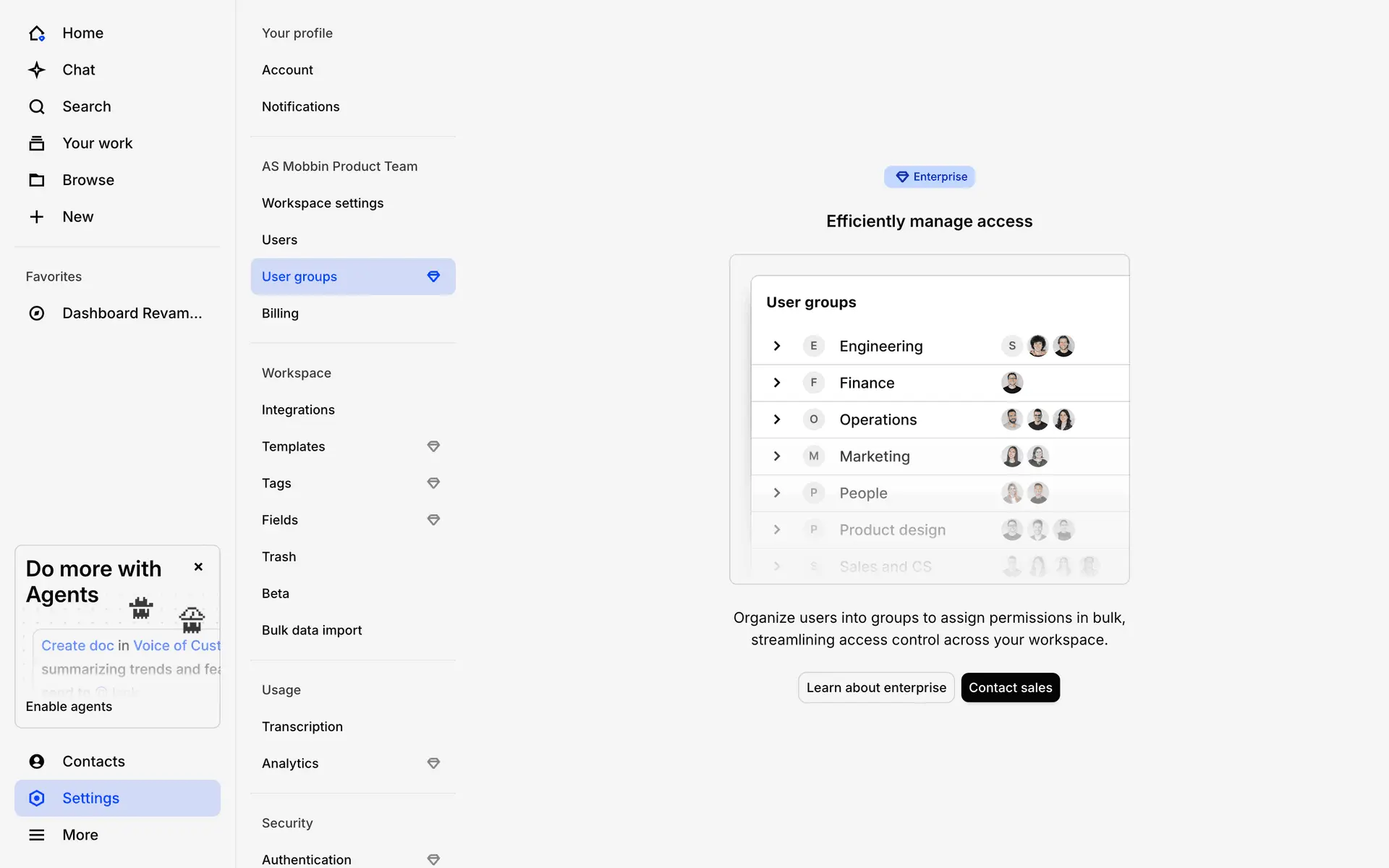The width and height of the screenshot is (1389, 868).
Task: Open the Billing settings menu item
Action: pyautogui.click(x=280, y=313)
